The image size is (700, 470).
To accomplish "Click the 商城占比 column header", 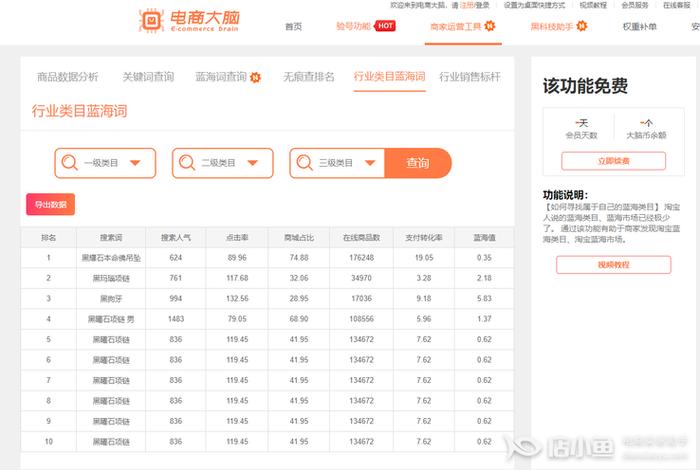I will pyautogui.click(x=299, y=237).
